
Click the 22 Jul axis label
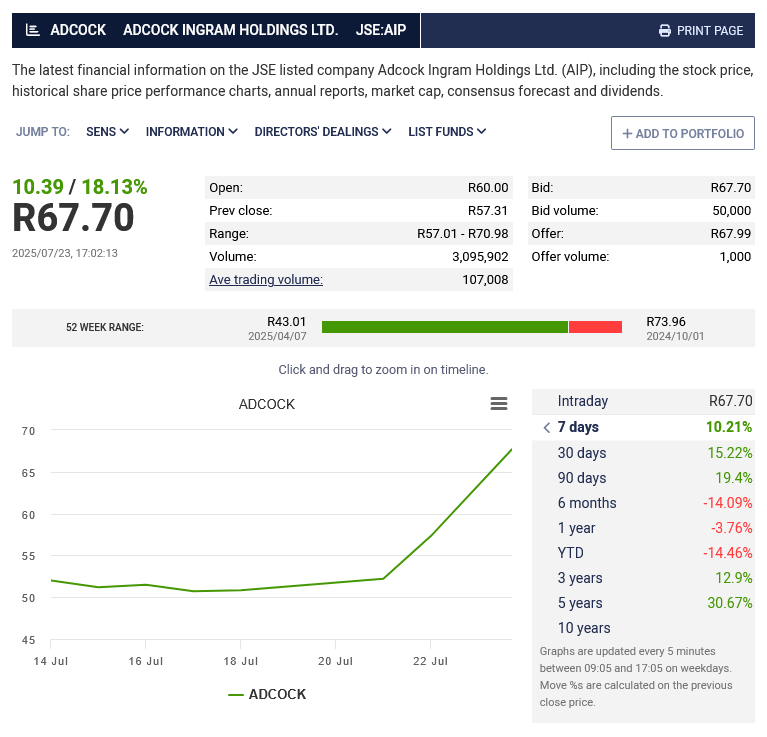pyautogui.click(x=430, y=661)
